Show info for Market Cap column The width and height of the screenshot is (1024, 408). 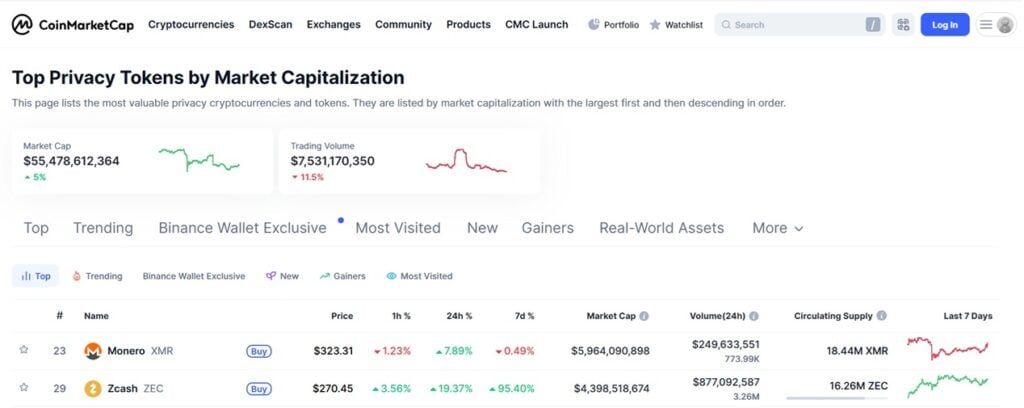(x=644, y=316)
